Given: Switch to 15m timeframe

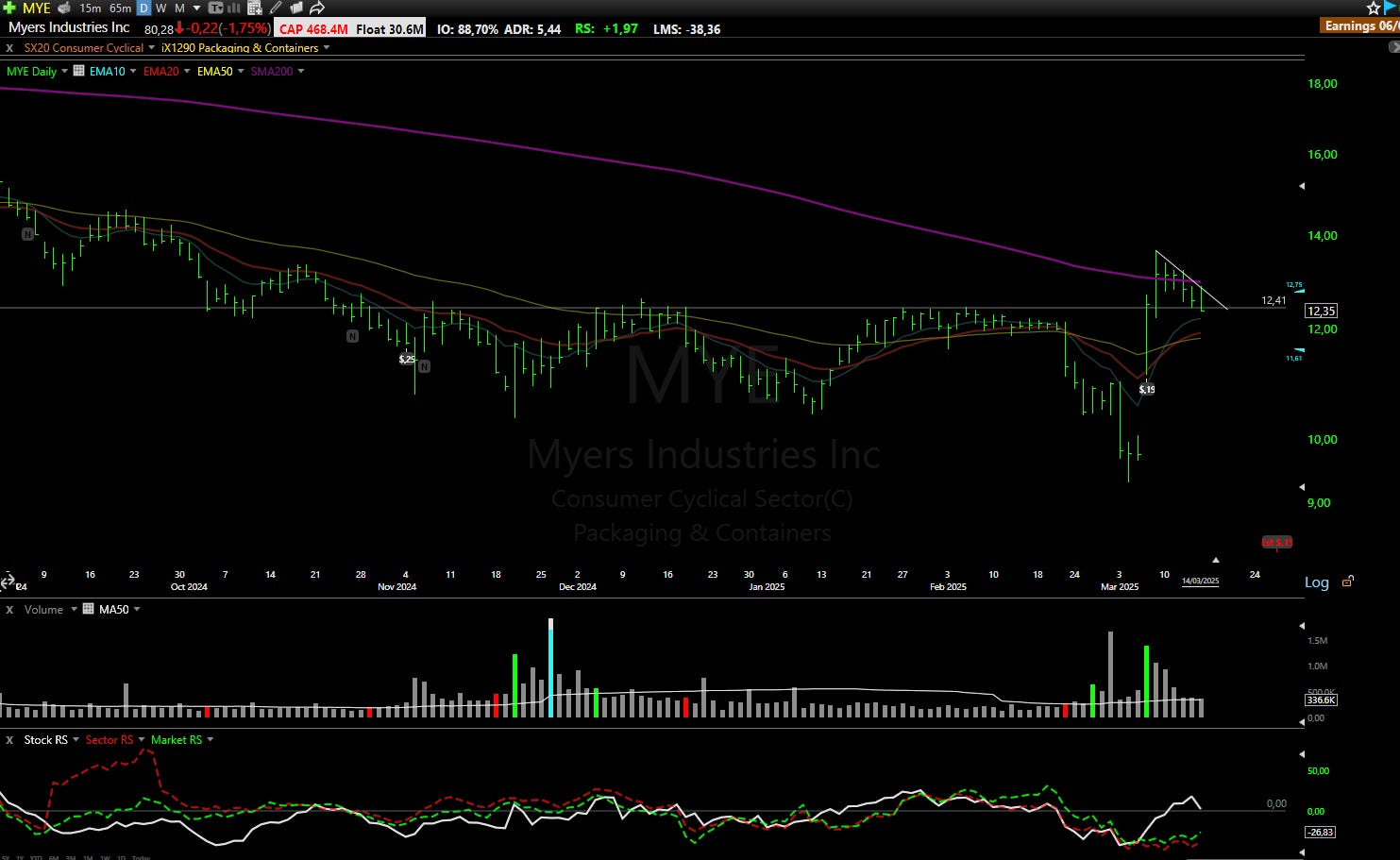Looking at the screenshot, I should tap(91, 8).
